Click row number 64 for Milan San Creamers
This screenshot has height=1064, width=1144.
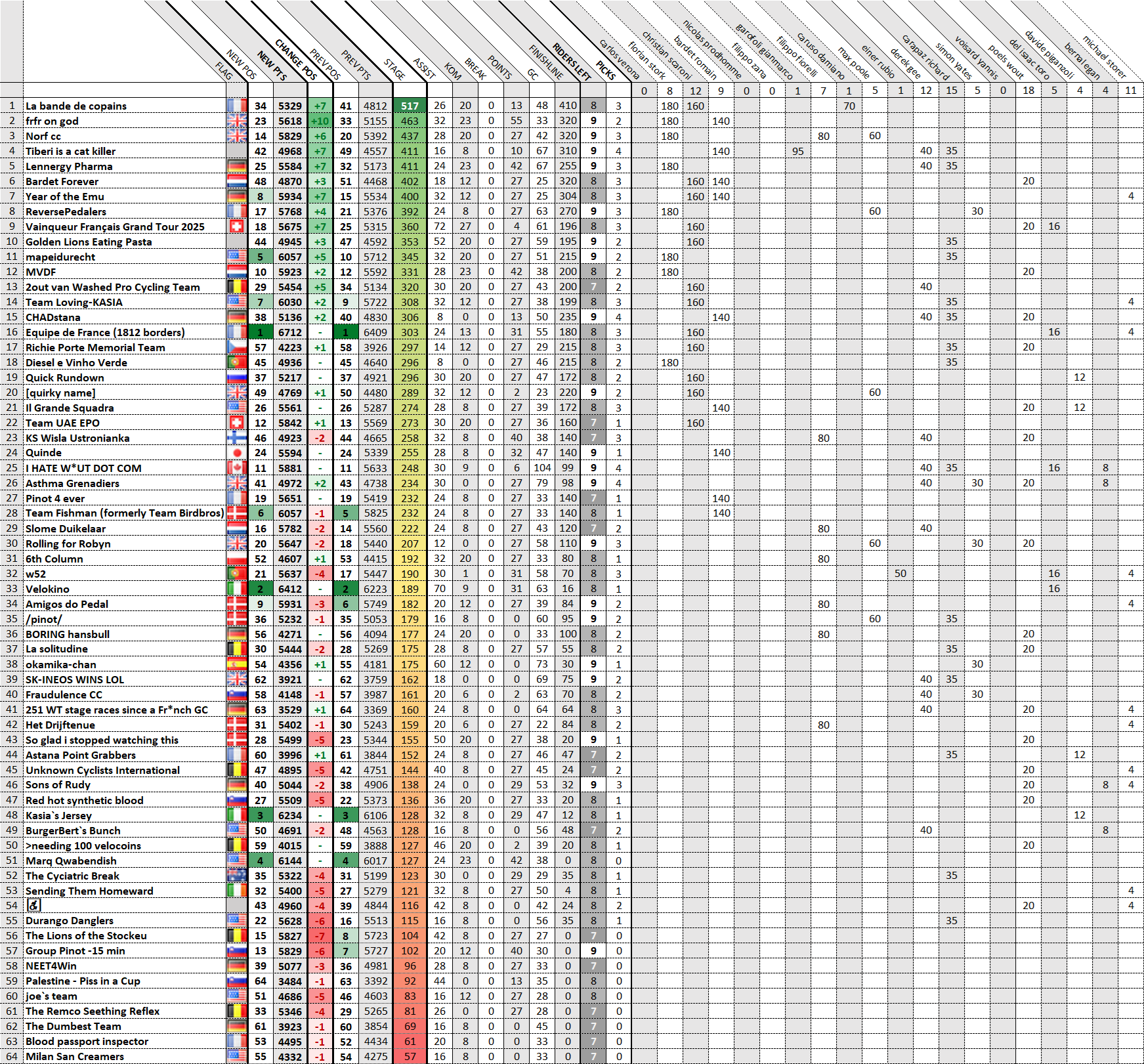pos(12,1056)
